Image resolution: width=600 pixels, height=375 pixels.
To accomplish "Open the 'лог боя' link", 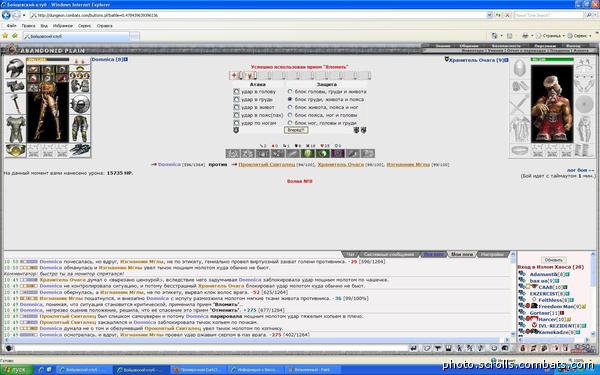I will 580,170.
